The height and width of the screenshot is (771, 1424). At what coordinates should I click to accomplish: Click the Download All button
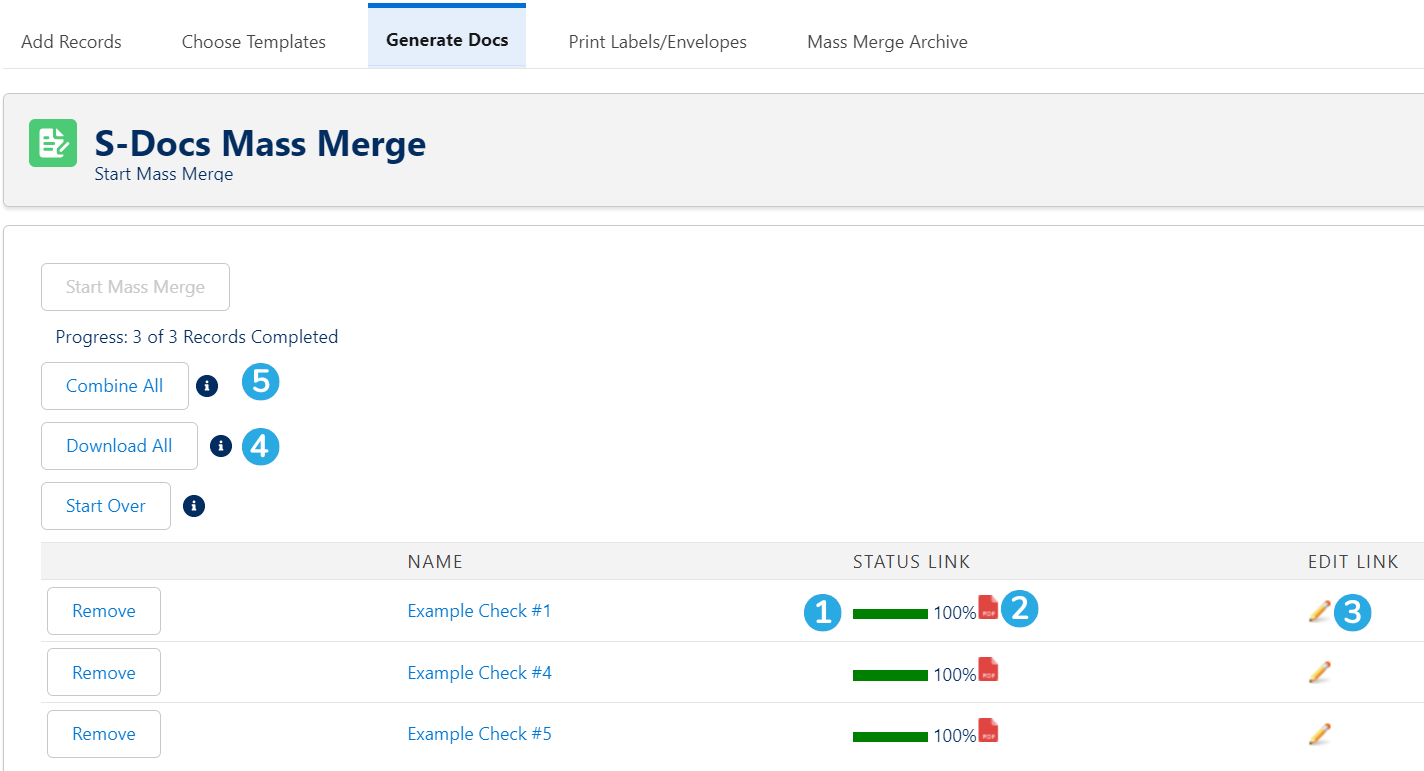pos(119,446)
